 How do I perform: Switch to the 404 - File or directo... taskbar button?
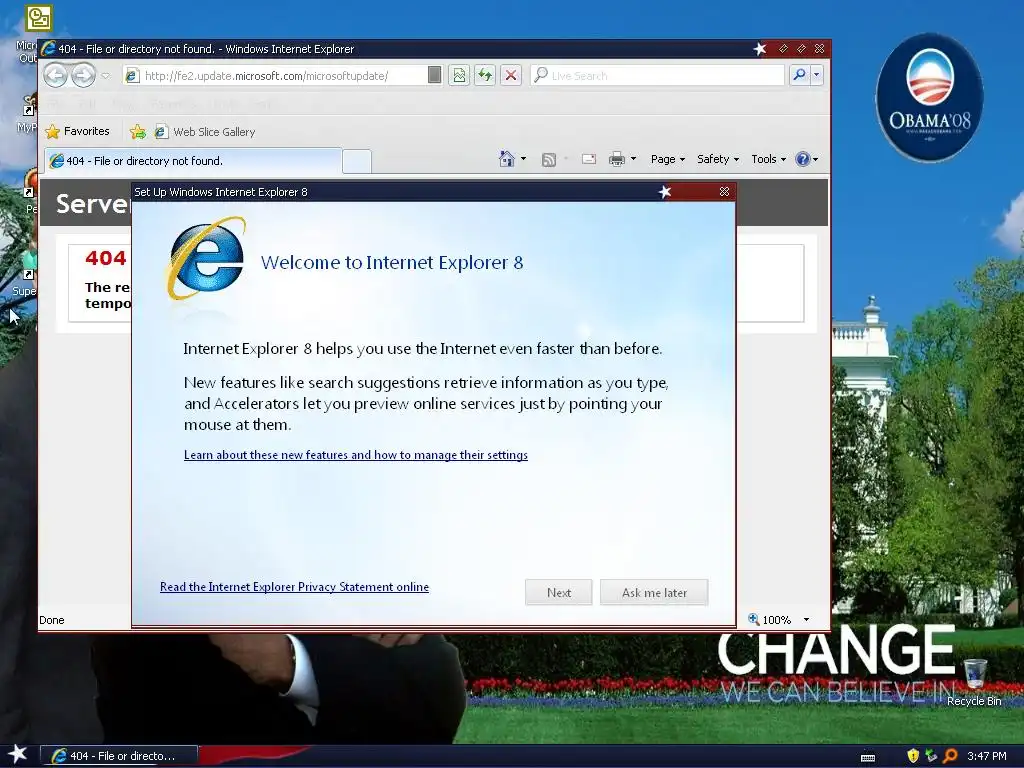click(119, 756)
